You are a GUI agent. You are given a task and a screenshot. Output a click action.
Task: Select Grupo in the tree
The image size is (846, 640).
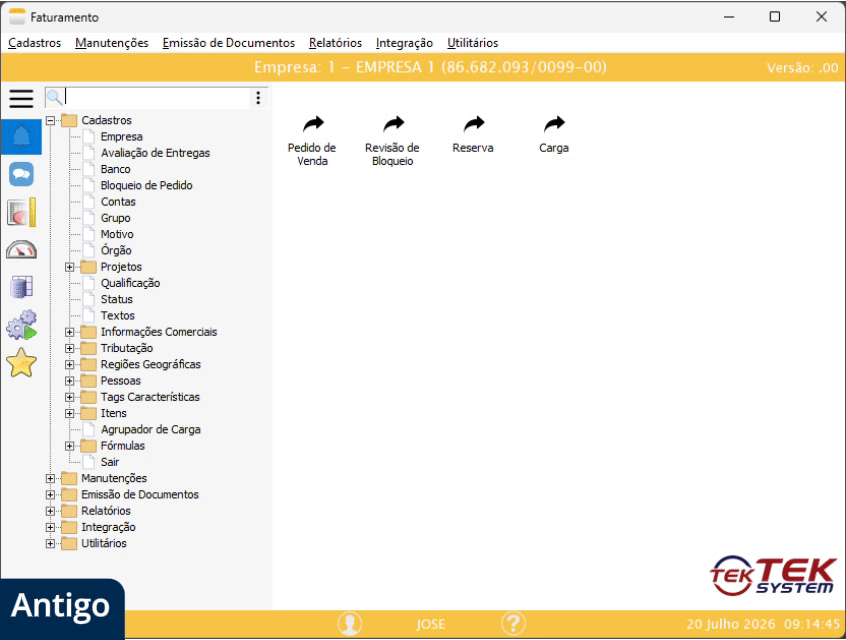point(115,218)
